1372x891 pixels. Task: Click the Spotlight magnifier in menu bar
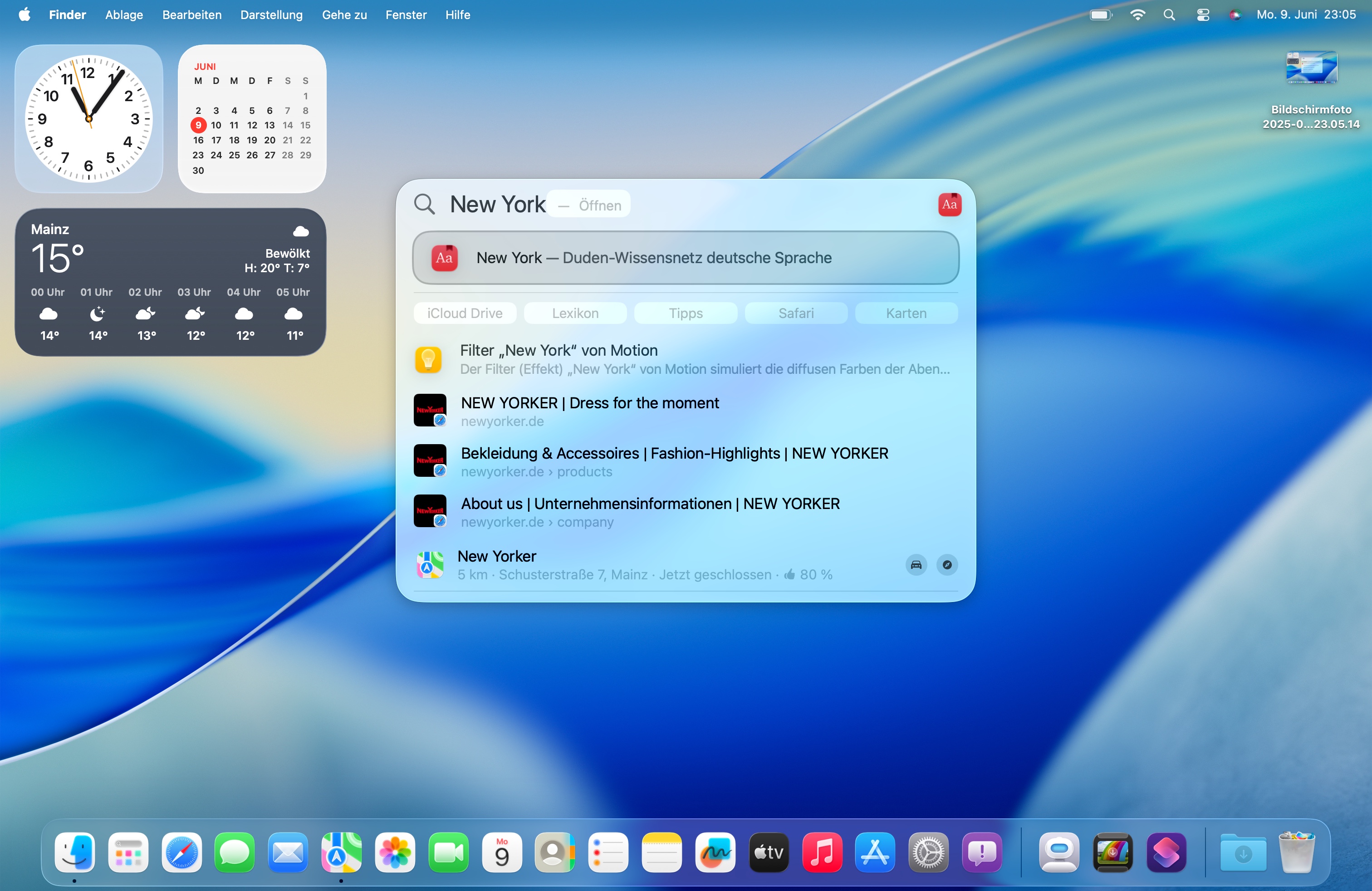click(x=1169, y=15)
